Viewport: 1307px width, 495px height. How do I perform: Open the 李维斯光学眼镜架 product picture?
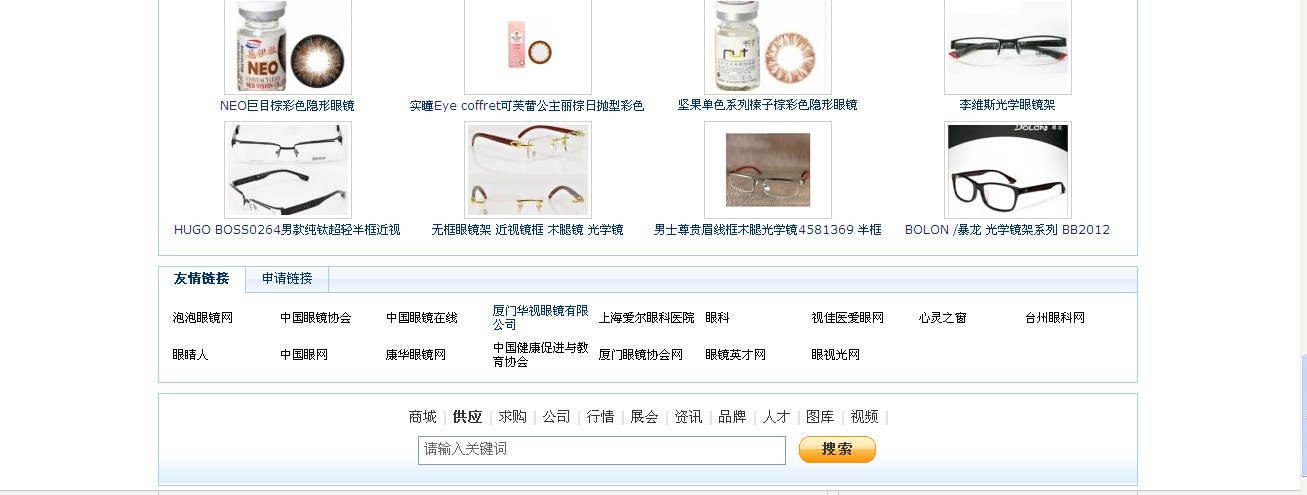pos(1008,46)
